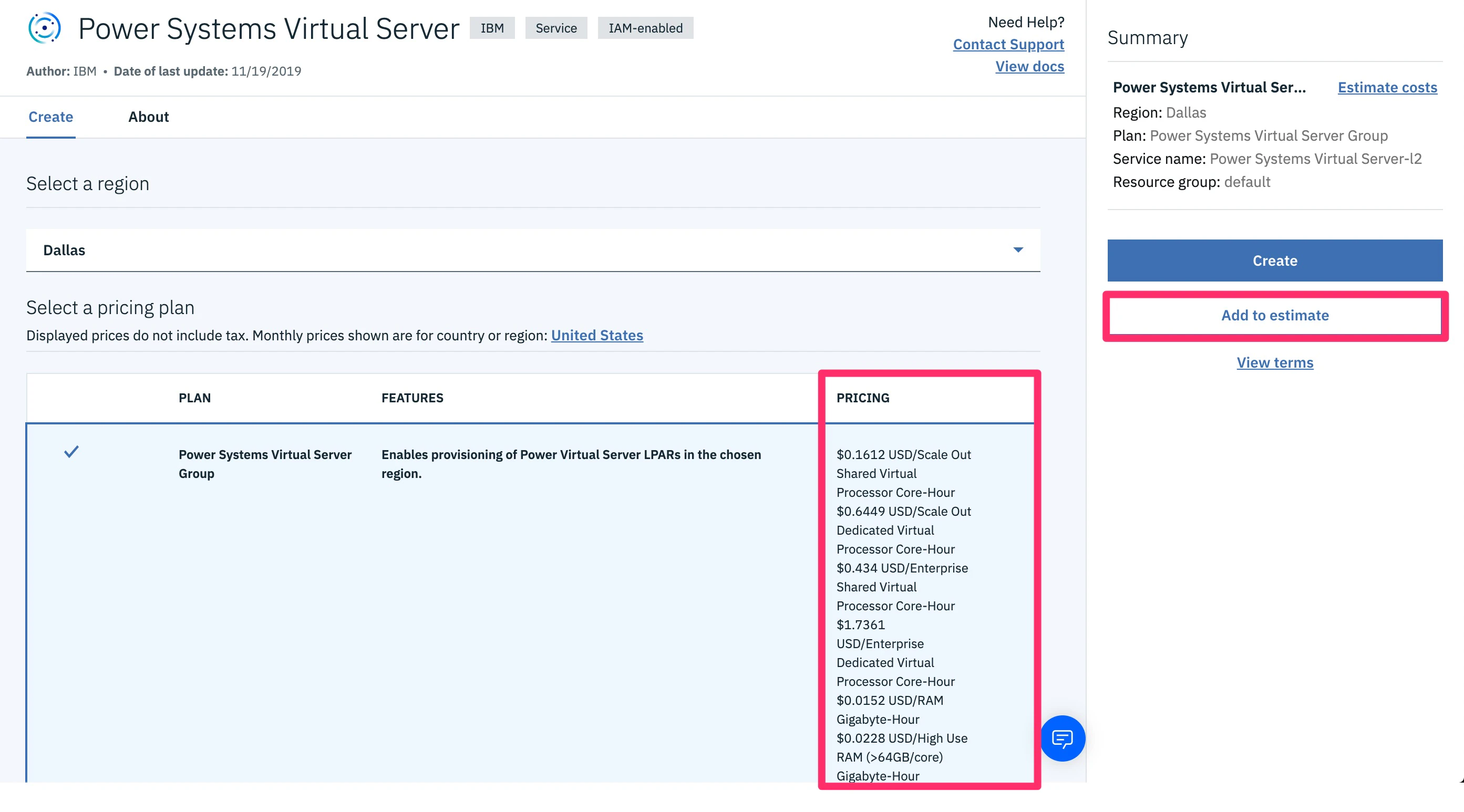Viewport: 1464px width, 812px height.
Task: Click the 'Select a pricing plan' heading
Action: coord(110,307)
